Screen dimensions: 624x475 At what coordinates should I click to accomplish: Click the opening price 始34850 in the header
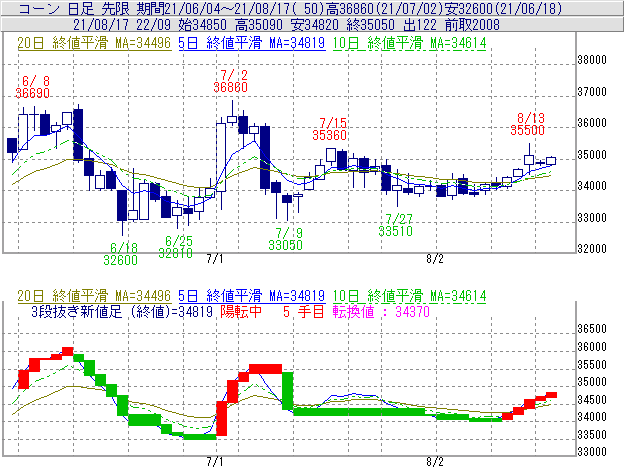(x=203, y=25)
